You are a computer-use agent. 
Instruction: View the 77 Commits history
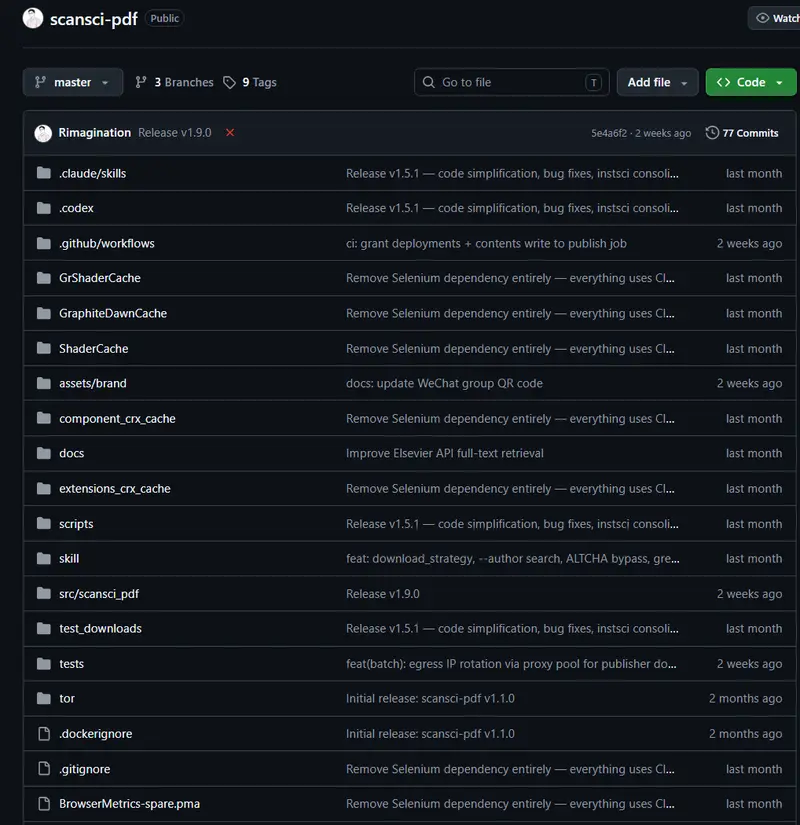pyautogui.click(x=742, y=133)
